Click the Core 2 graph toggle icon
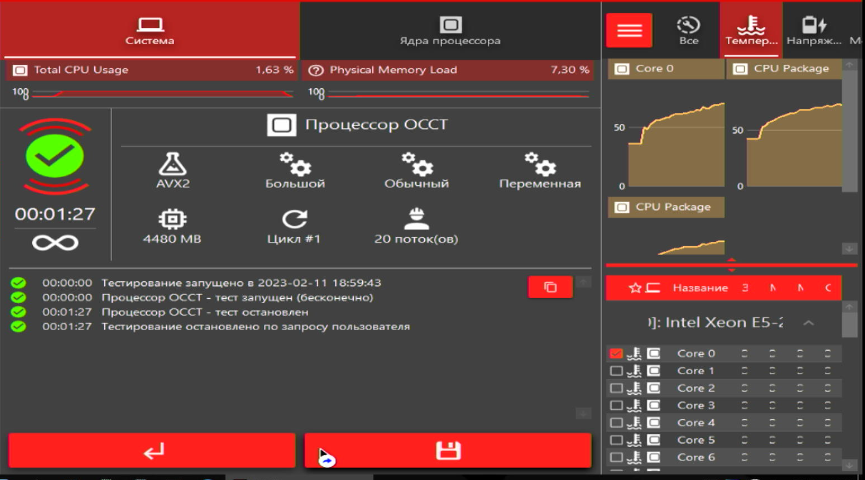Viewport: 865px width, 480px height. click(x=654, y=388)
